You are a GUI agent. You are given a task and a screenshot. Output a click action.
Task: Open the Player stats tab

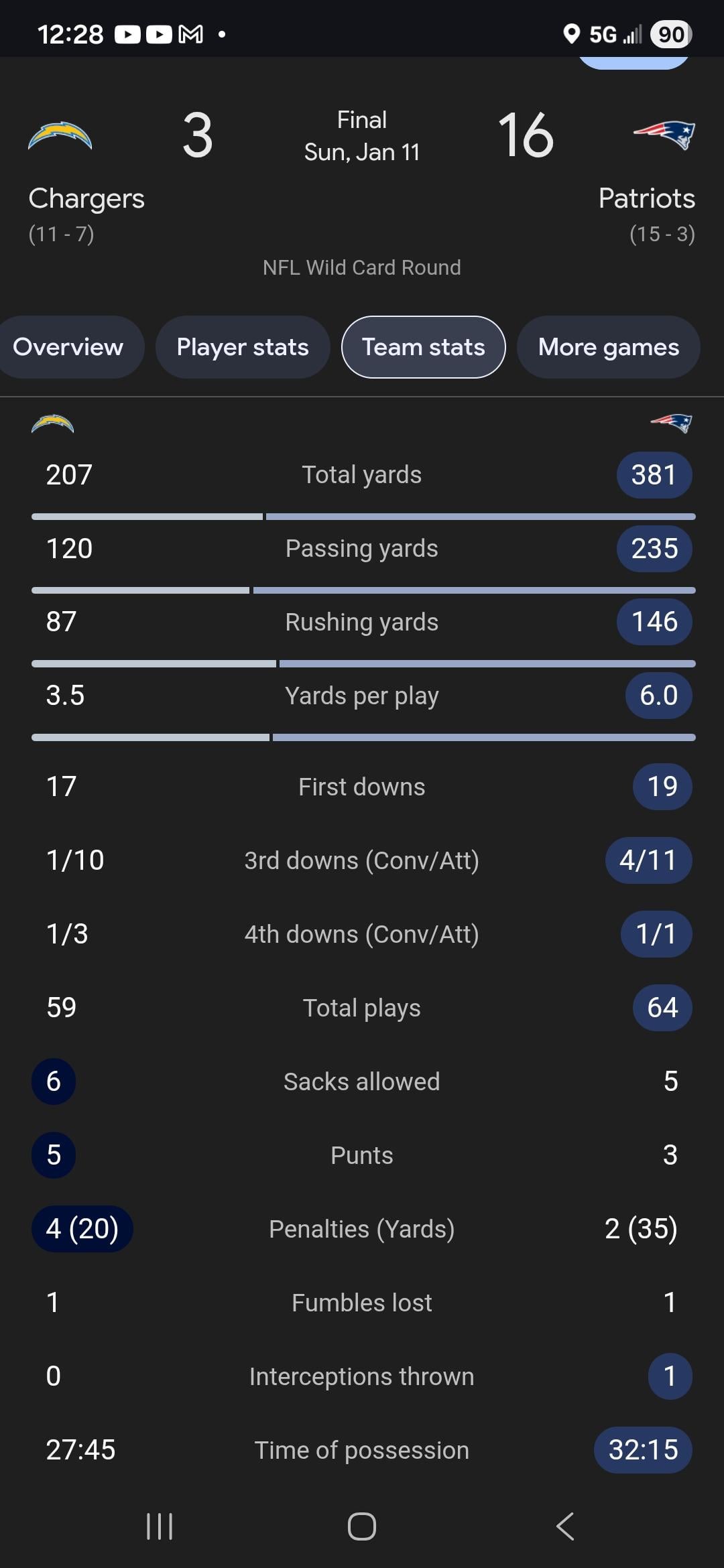click(x=243, y=347)
